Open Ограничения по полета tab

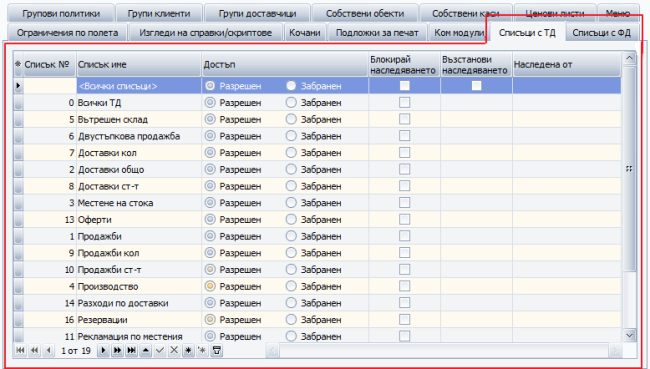[67, 33]
